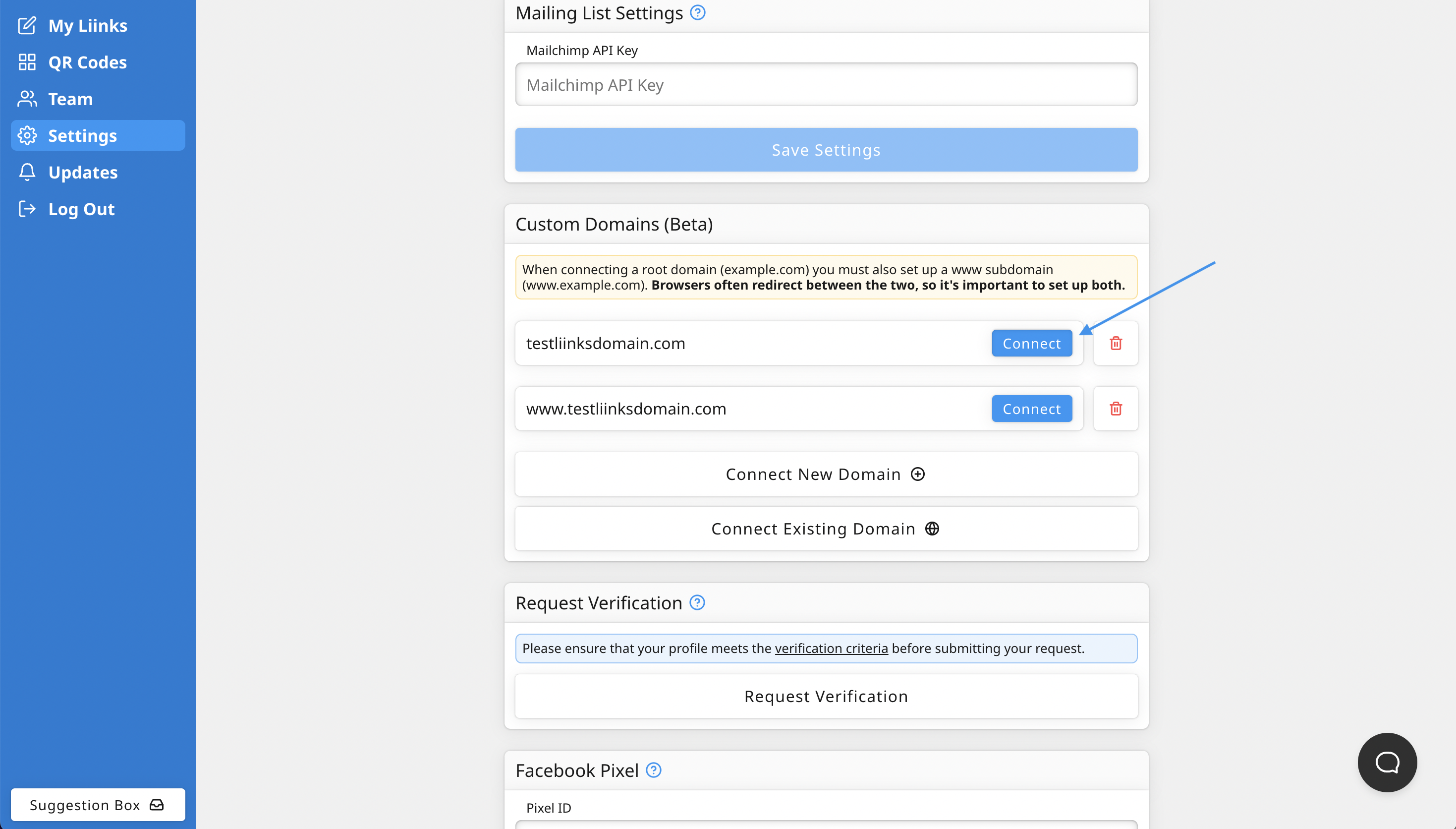Image resolution: width=1456 pixels, height=829 pixels.
Task: Focus the Mailchimp API Key field
Action: click(x=826, y=85)
